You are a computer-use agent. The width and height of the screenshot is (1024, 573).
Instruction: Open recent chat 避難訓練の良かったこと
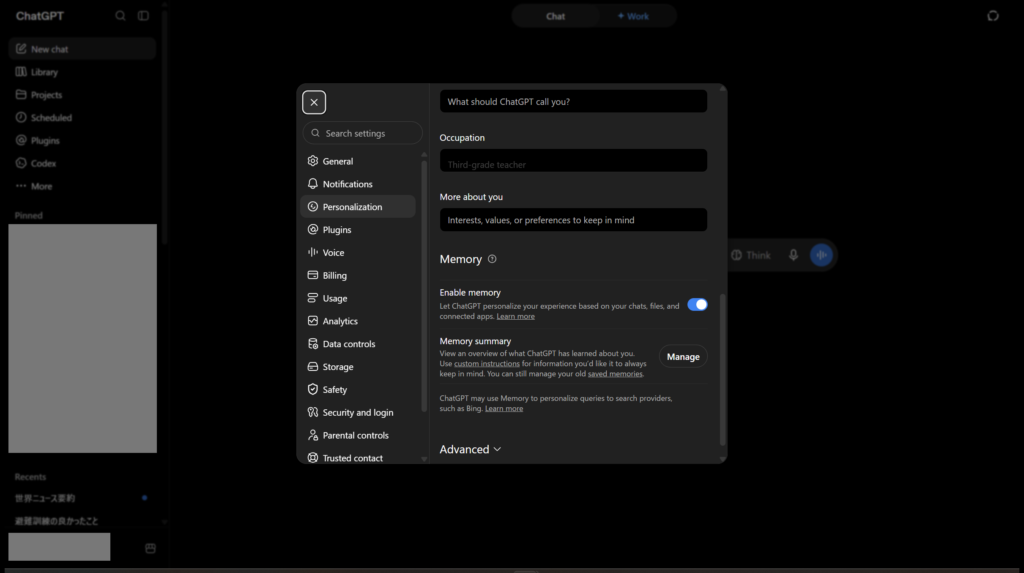(x=82, y=521)
